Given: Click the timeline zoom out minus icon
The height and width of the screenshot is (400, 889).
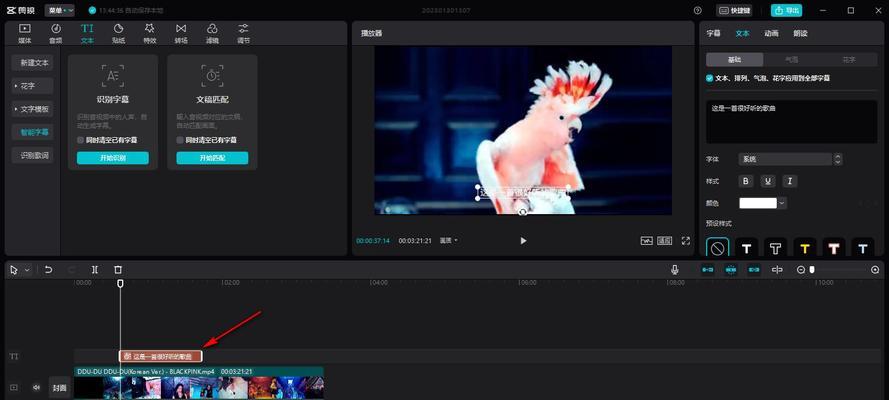Looking at the screenshot, I should [801, 270].
